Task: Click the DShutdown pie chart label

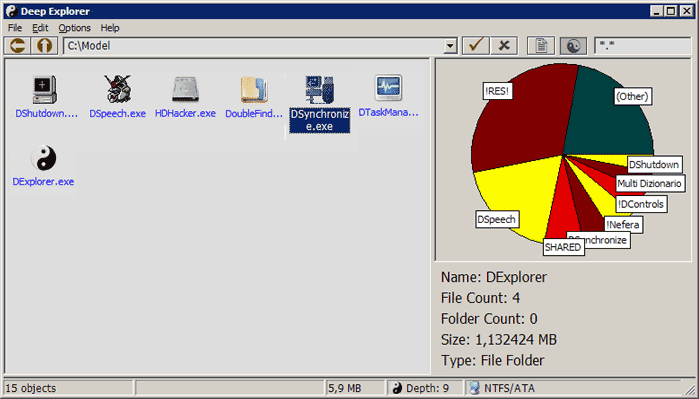Action: [x=654, y=165]
